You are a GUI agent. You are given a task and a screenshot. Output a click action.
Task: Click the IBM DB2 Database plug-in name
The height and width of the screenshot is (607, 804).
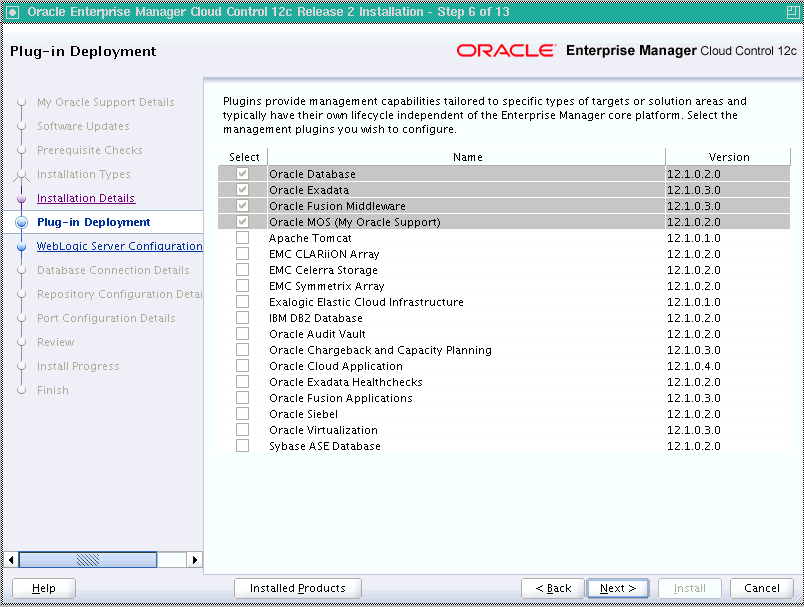(315, 318)
